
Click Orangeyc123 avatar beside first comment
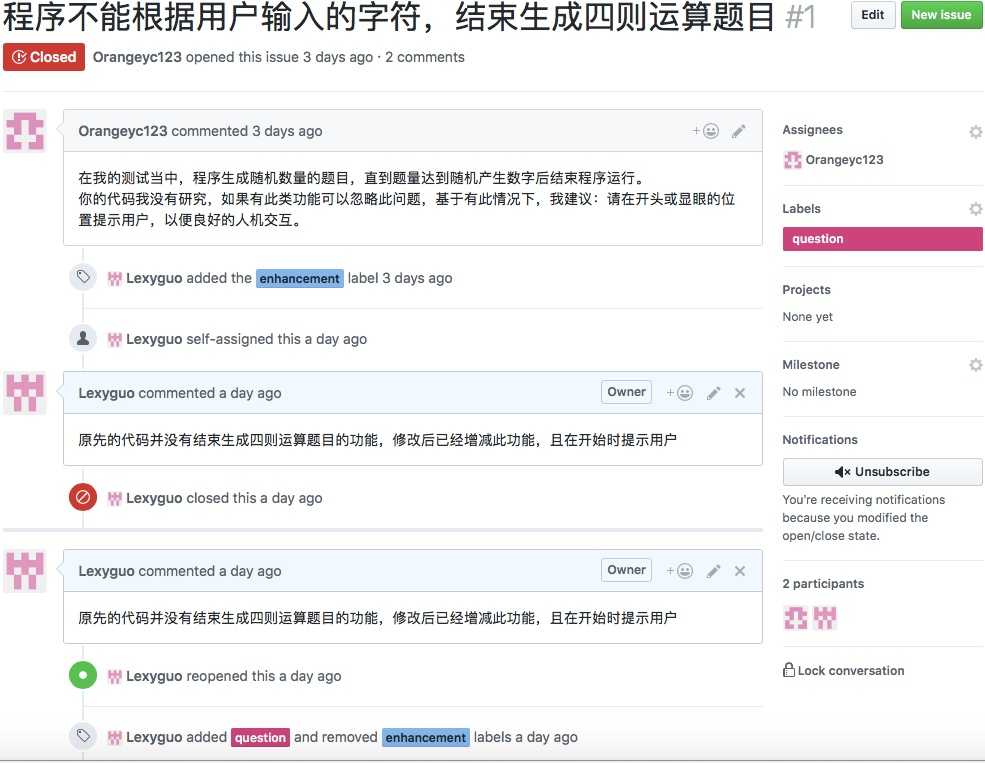(25, 131)
